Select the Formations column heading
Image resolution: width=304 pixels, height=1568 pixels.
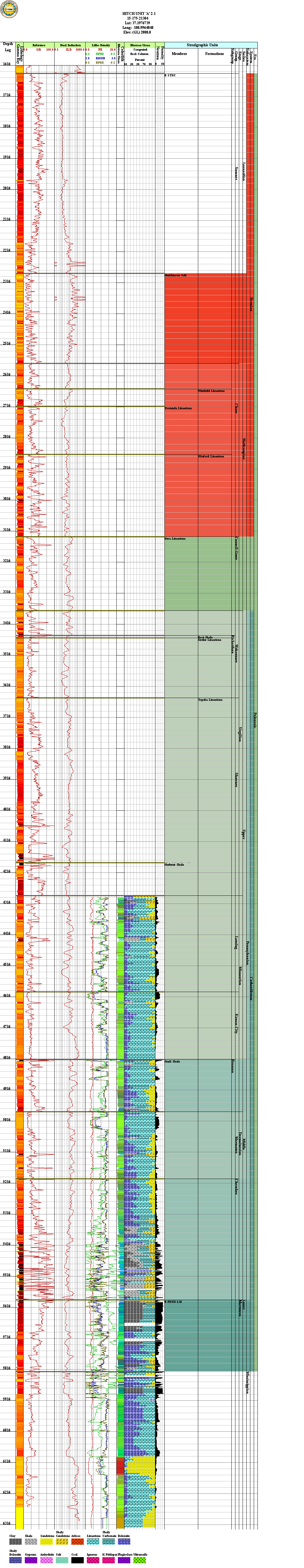pyautogui.click(x=214, y=54)
